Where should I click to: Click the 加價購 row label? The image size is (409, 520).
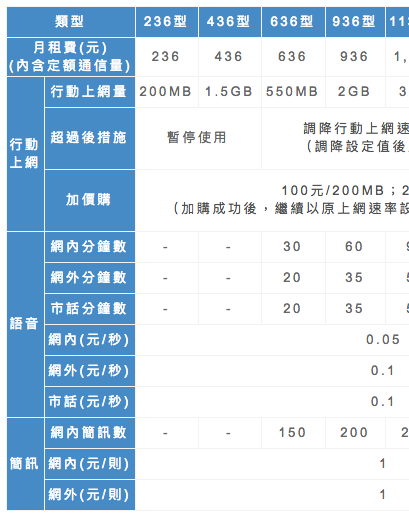pos(90,200)
